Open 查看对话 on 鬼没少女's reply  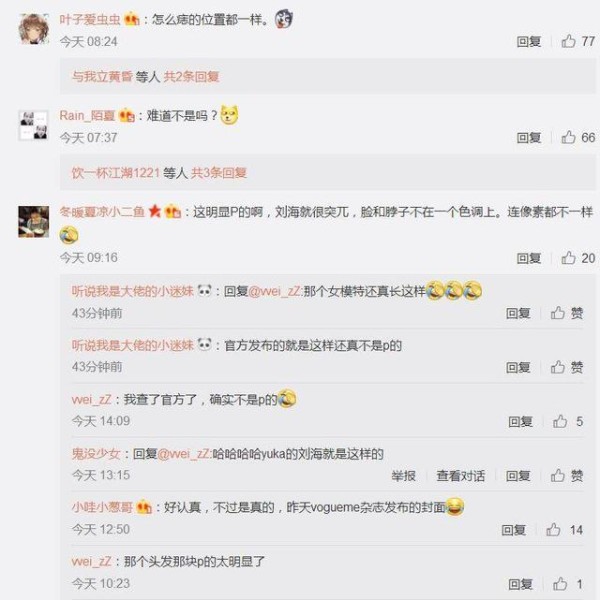(x=461, y=476)
